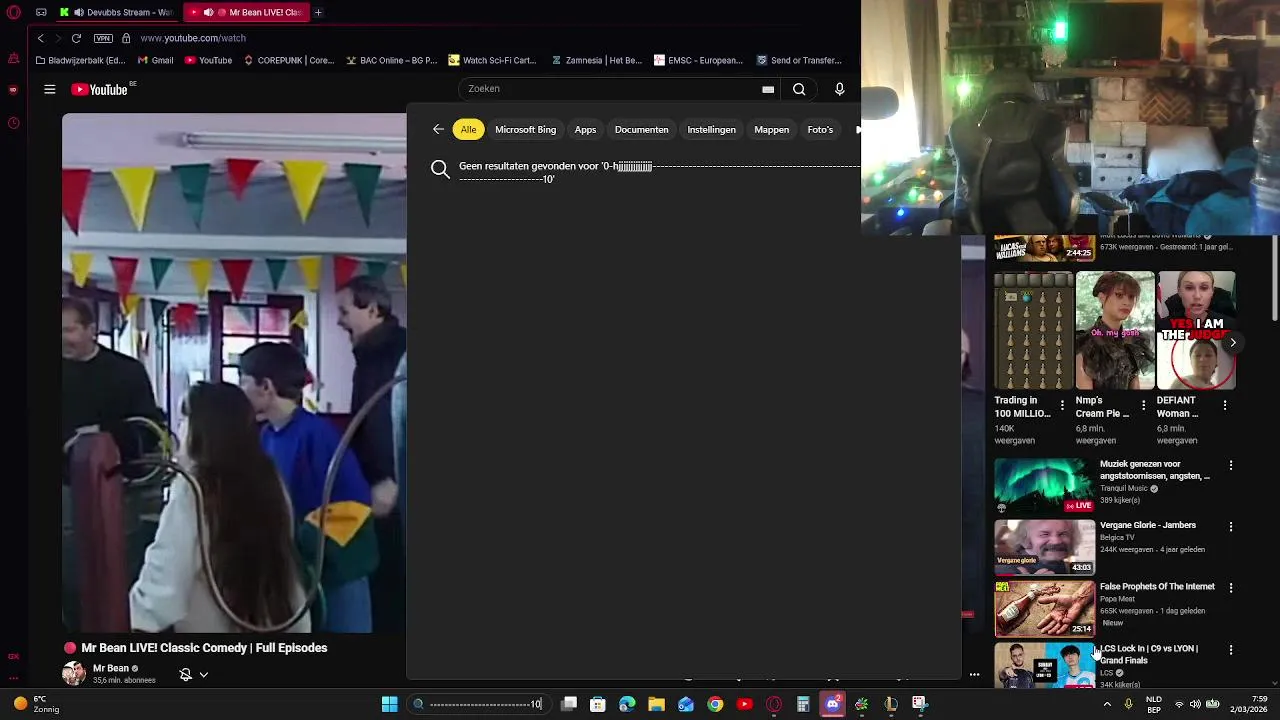
Task: Open a new browser tab with plus
Action: click(318, 12)
